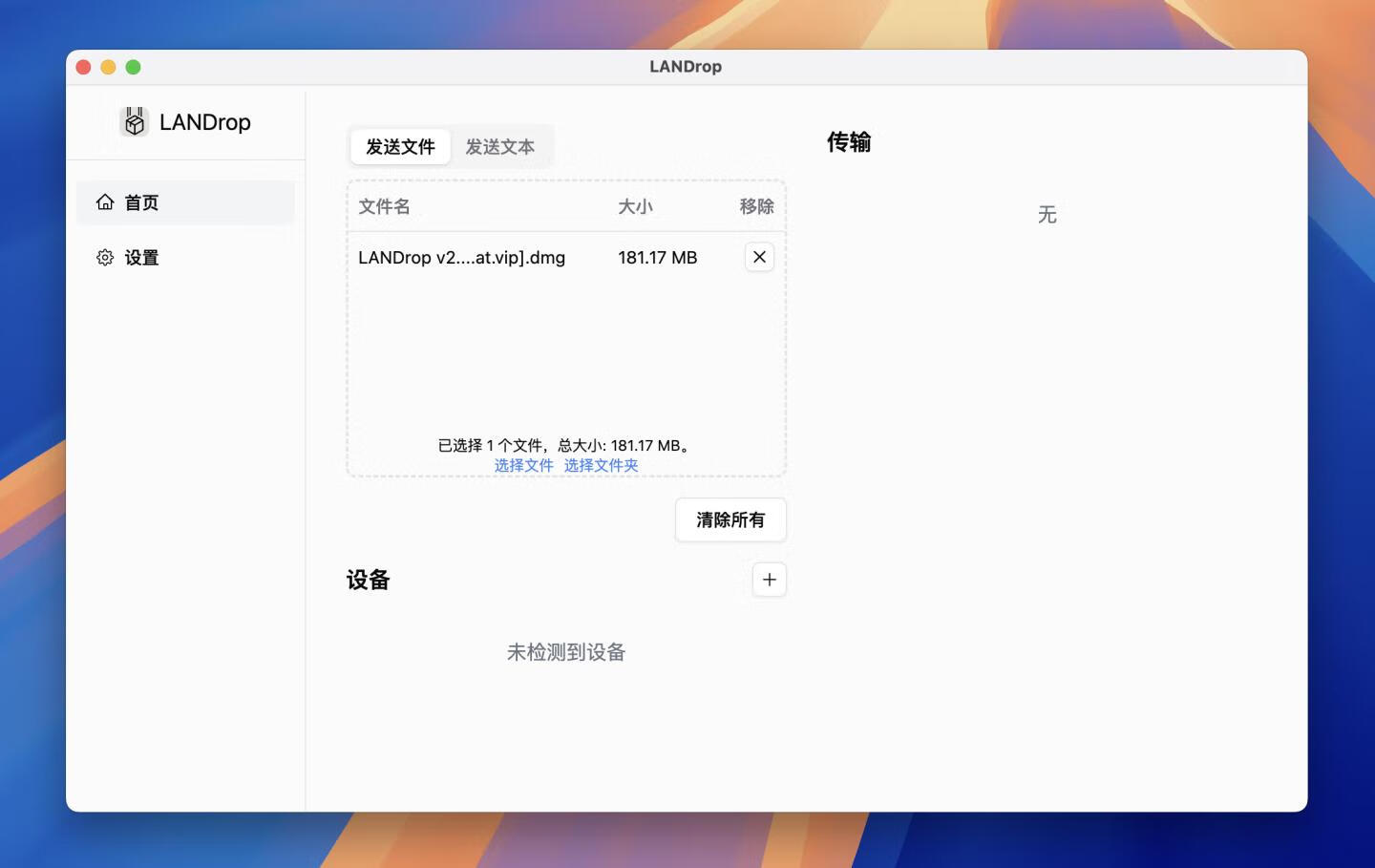1375x868 pixels.
Task: Click the 大小 column header
Action: pyautogui.click(x=635, y=206)
